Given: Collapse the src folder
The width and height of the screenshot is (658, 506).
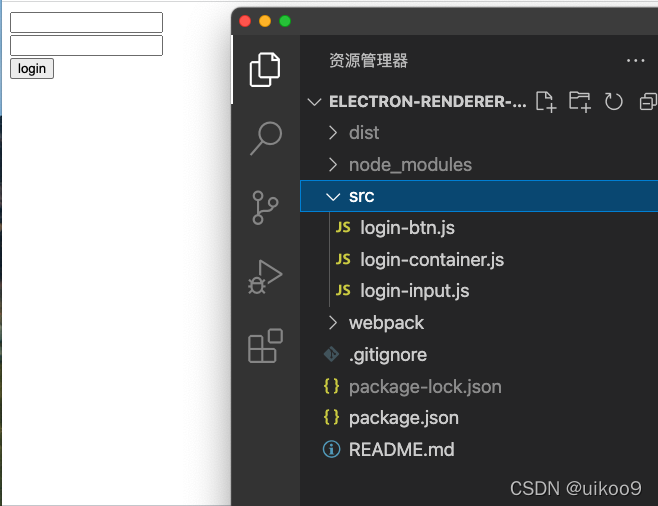Looking at the screenshot, I should click(333, 196).
